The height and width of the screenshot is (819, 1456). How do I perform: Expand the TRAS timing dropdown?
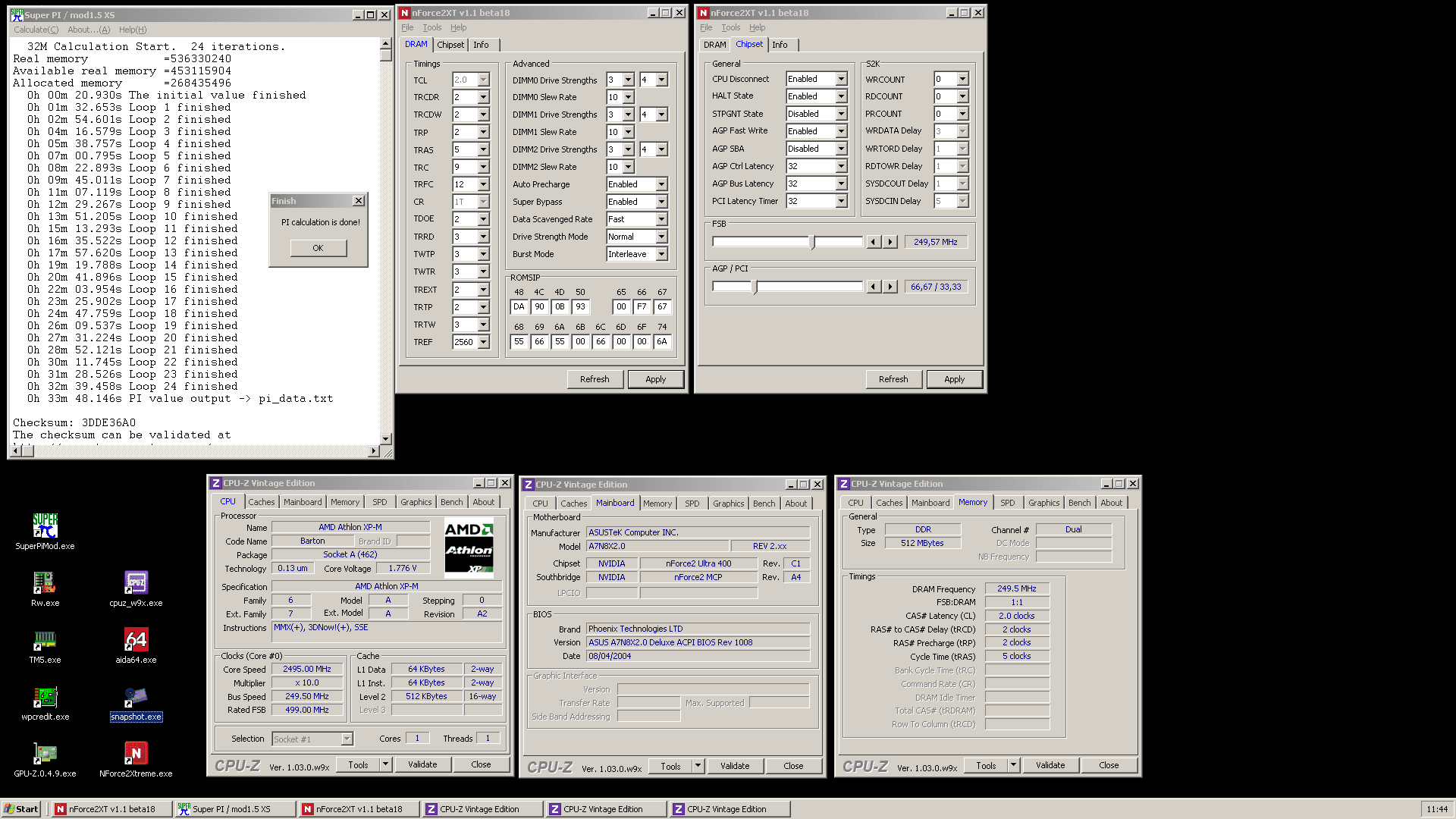tap(483, 149)
